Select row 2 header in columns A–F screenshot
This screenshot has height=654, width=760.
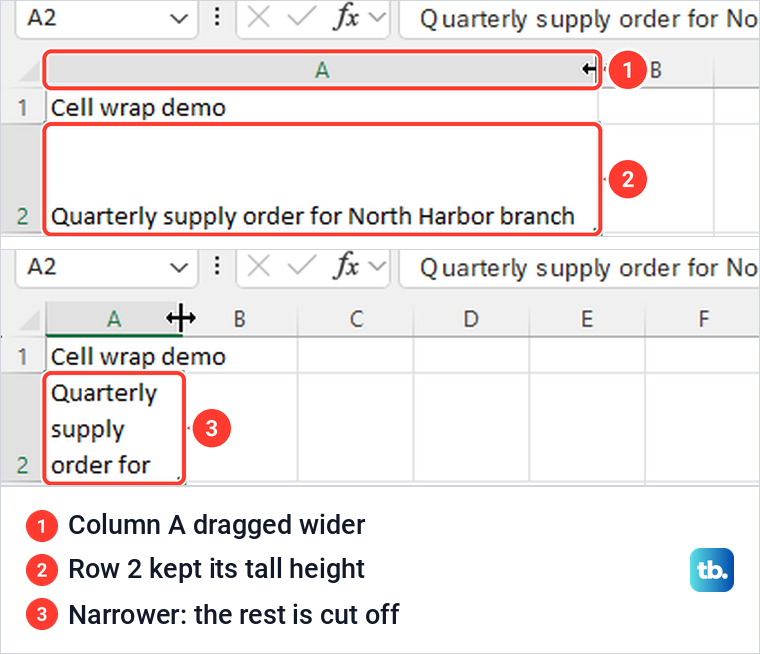point(22,428)
